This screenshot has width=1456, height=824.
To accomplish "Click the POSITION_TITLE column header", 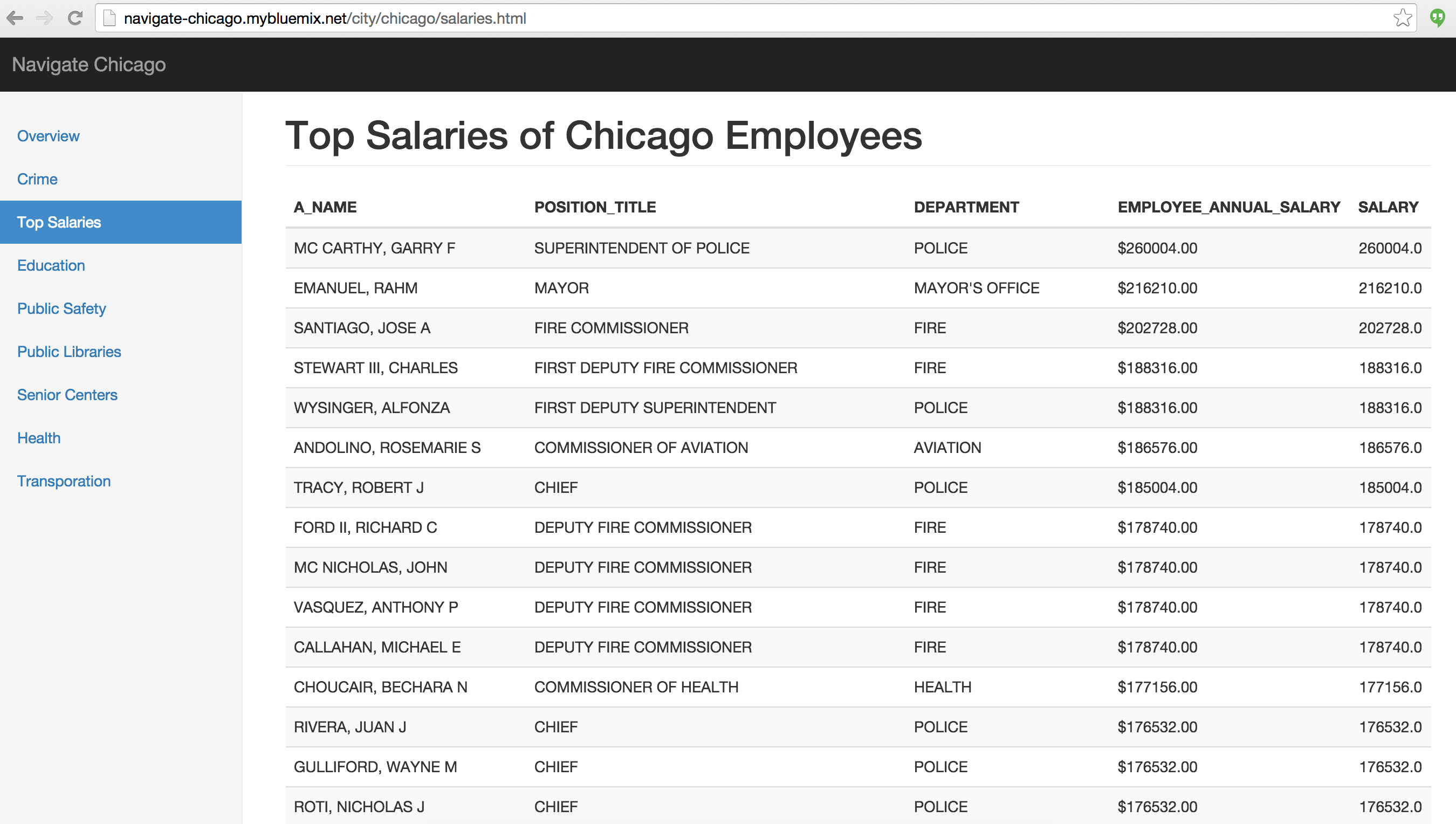I will tap(595, 207).
